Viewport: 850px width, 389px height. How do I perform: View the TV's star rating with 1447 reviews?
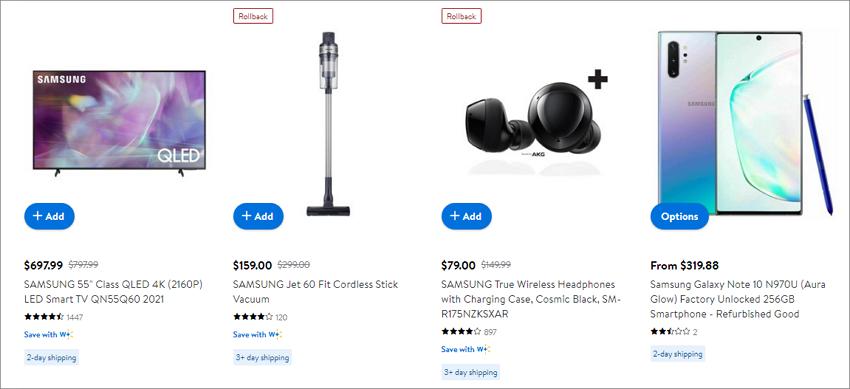54,317
